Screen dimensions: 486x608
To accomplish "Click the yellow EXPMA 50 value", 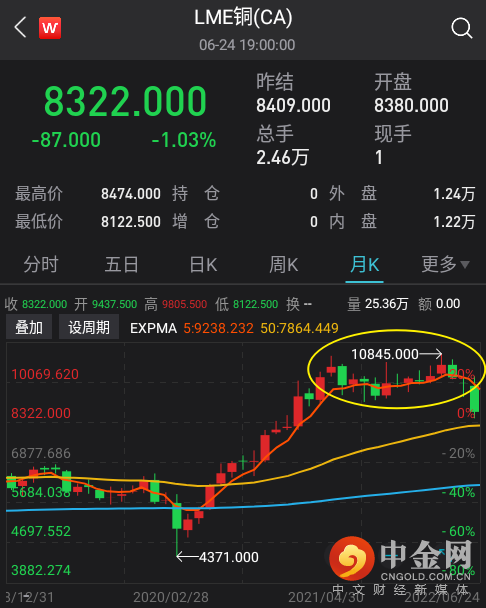I will pos(299,328).
